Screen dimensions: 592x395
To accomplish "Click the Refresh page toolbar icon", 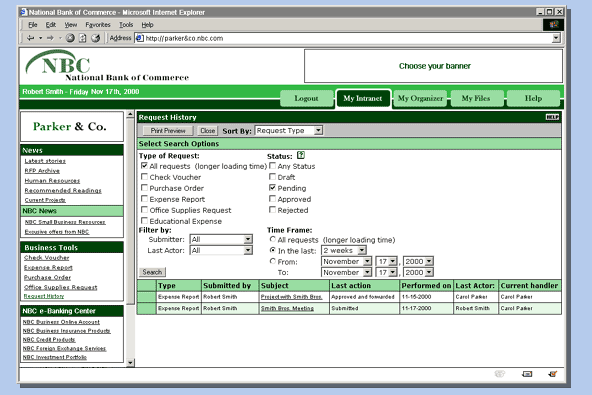I will [x=82, y=38].
